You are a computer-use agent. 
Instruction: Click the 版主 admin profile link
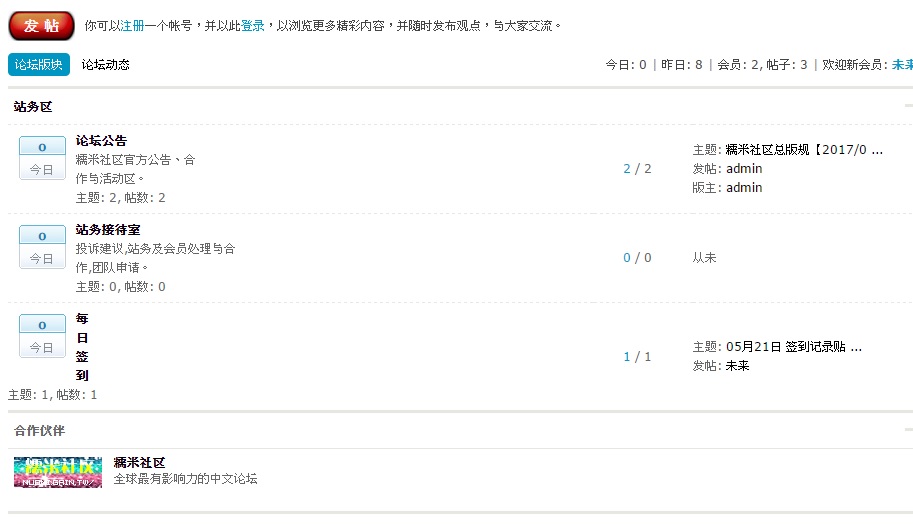coord(744,188)
